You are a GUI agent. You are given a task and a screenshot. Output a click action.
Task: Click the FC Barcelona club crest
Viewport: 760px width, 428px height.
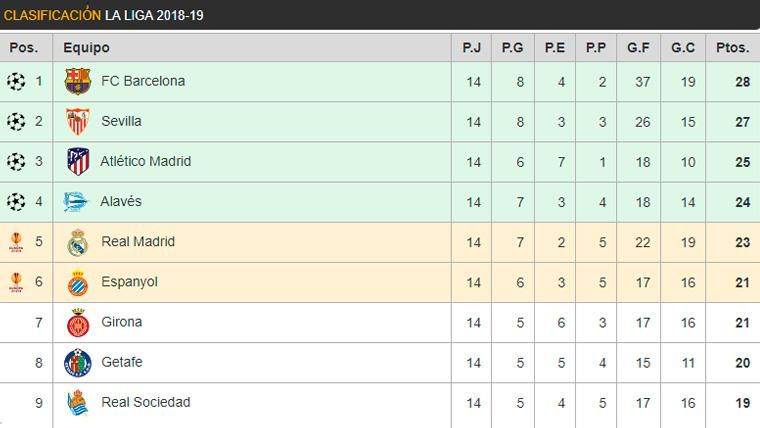(77, 82)
